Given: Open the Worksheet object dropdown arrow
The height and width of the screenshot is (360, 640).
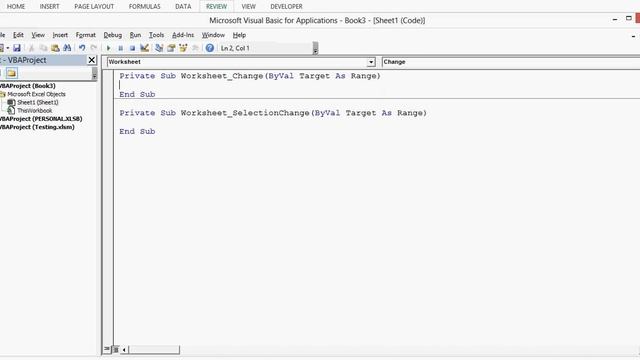Looking at the screenshot, I should (x=371, y=62).
